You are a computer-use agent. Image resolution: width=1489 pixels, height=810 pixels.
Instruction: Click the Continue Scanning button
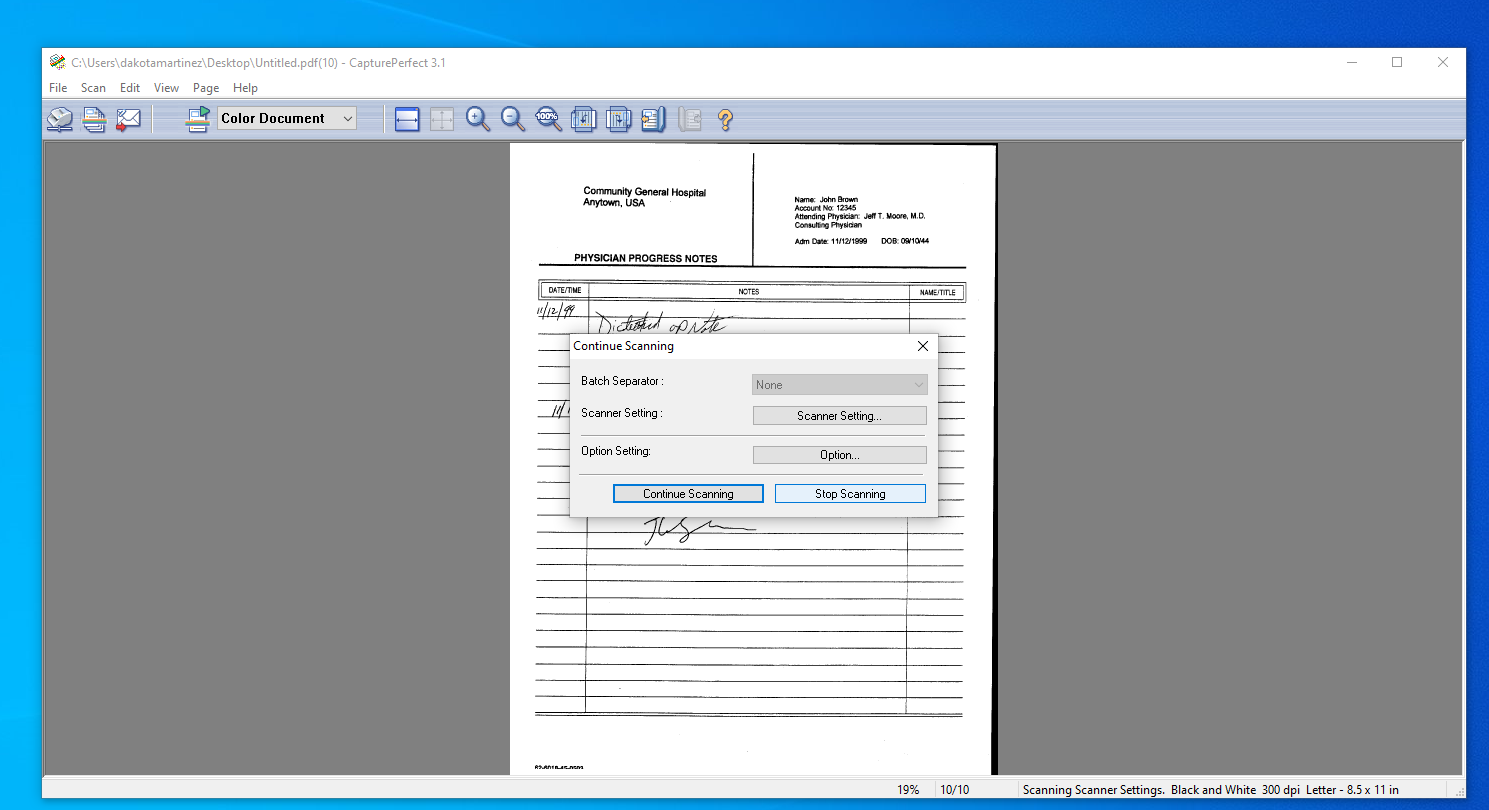pyautogui.click(x=688, y=494)
